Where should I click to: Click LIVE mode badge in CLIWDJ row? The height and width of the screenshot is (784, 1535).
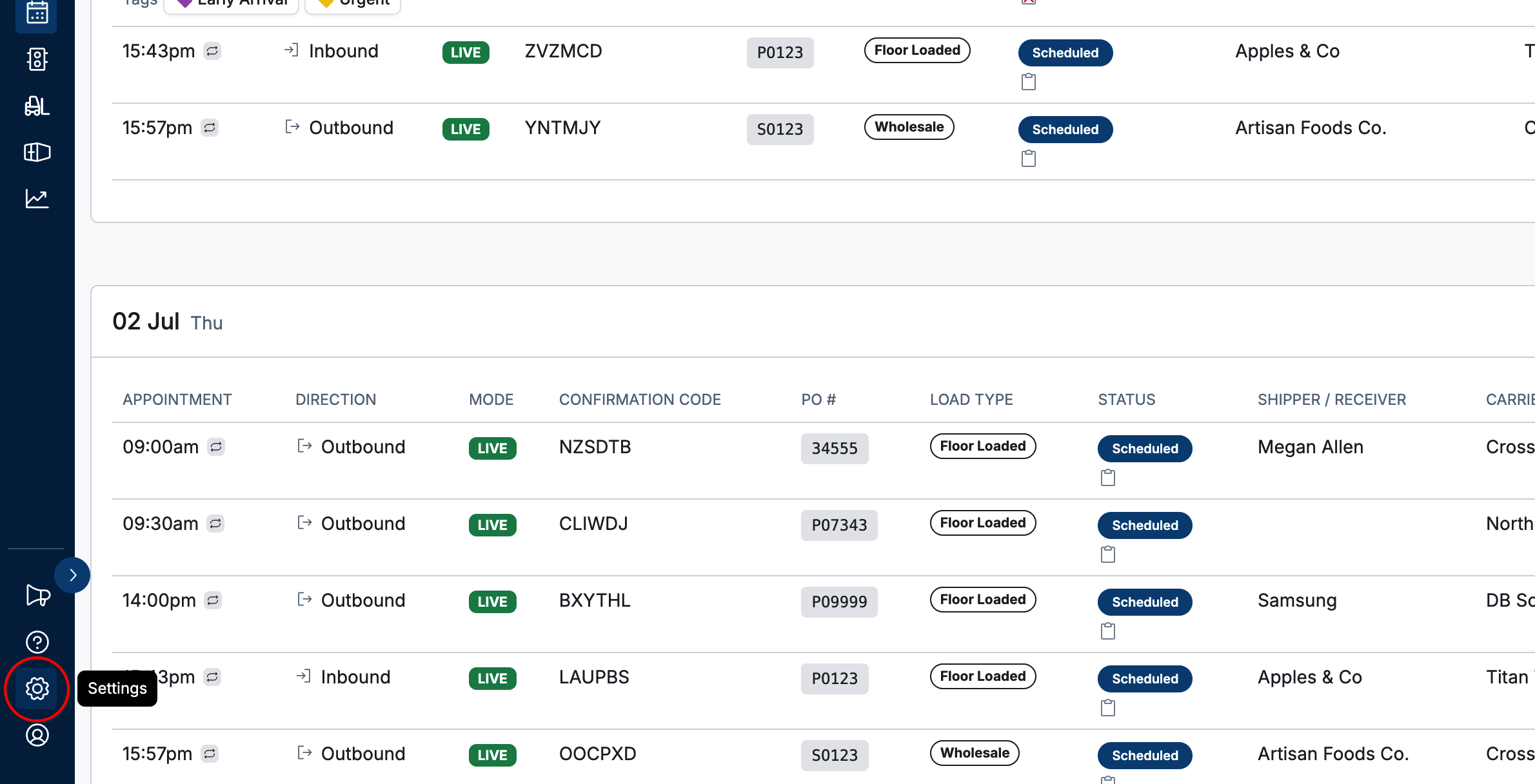(x=492, y=525)
